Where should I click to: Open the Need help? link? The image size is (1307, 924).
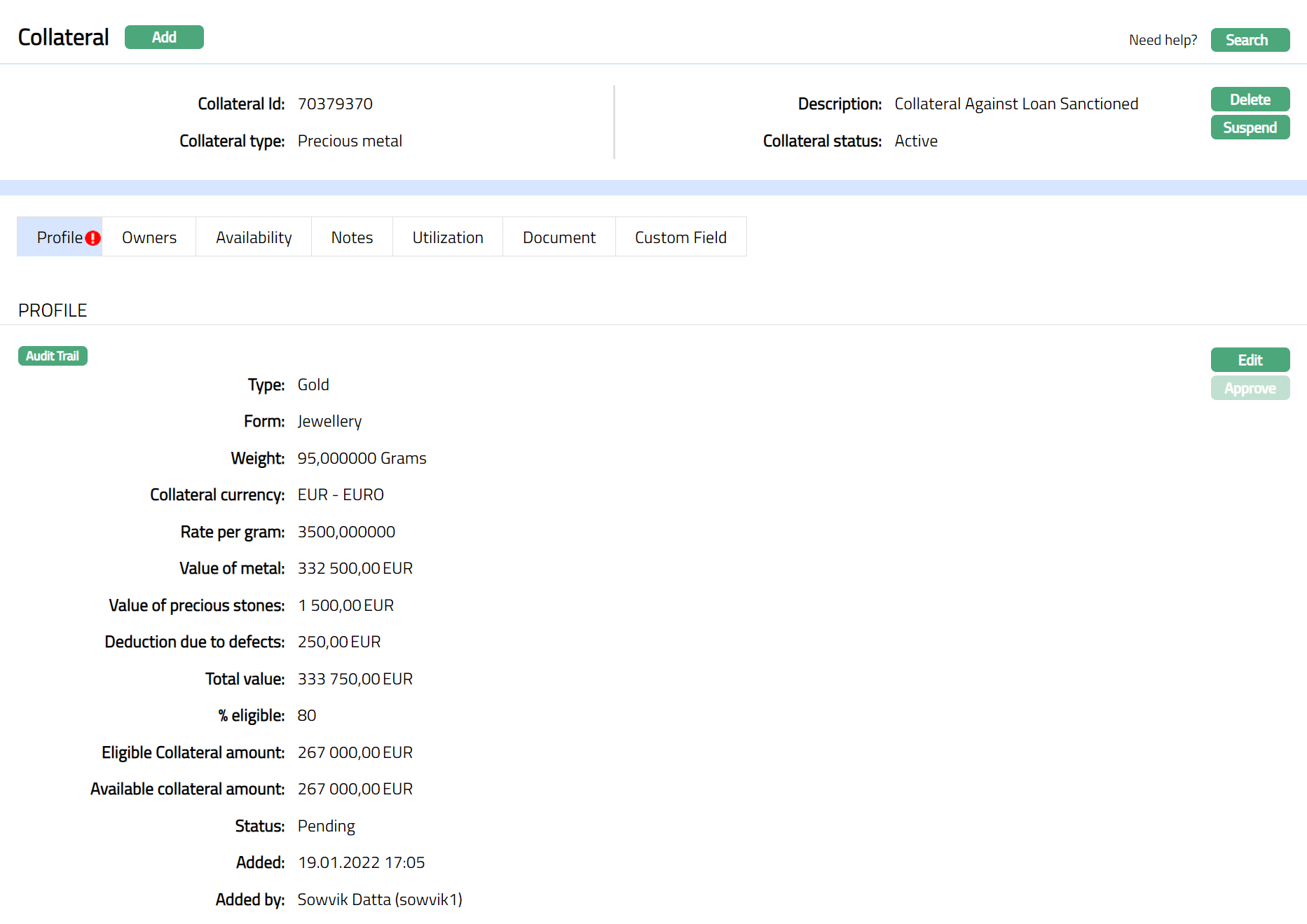coord(1163,40)
